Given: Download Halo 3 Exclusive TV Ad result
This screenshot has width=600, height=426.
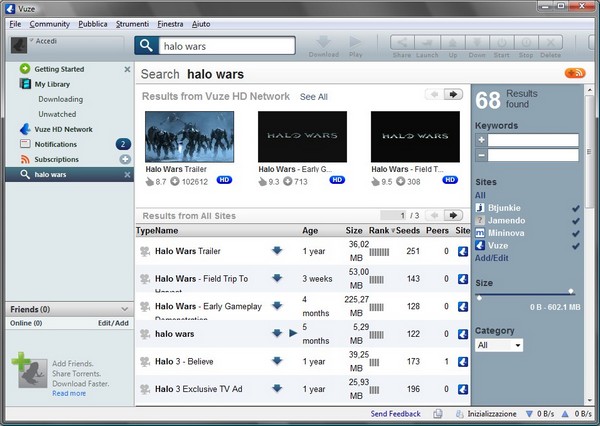Looking at the screenshot, I should [277, 388].
